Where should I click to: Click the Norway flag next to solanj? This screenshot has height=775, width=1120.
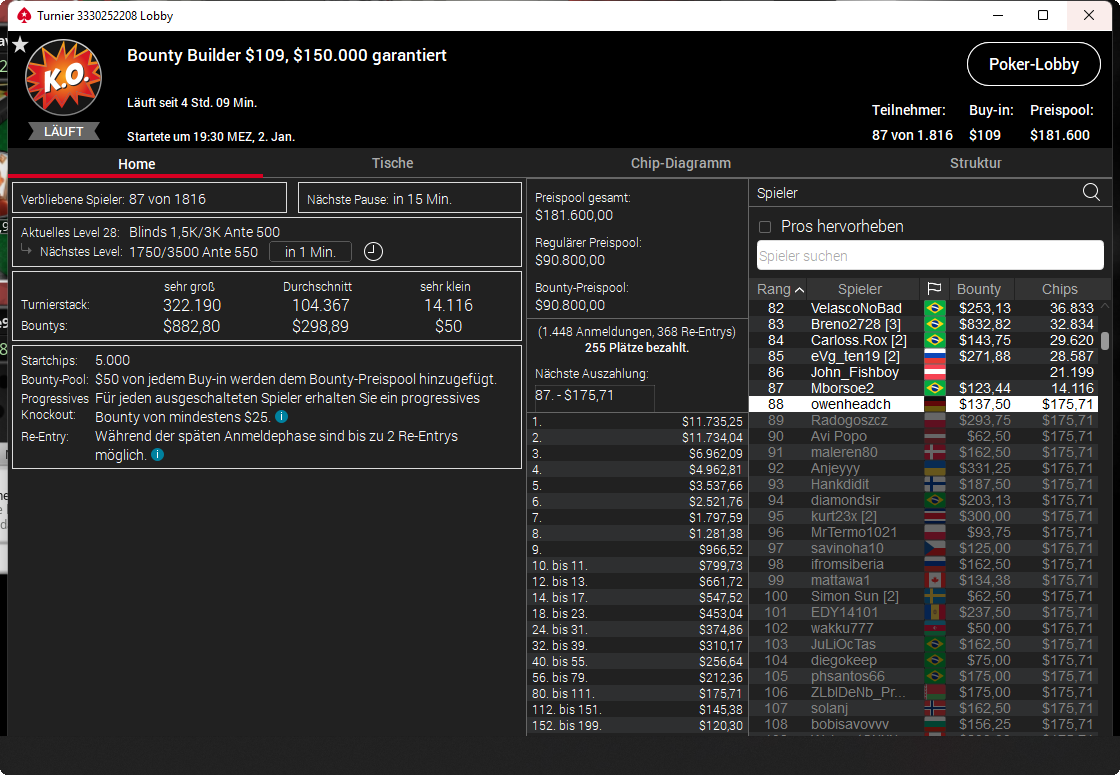click(935, 708)
